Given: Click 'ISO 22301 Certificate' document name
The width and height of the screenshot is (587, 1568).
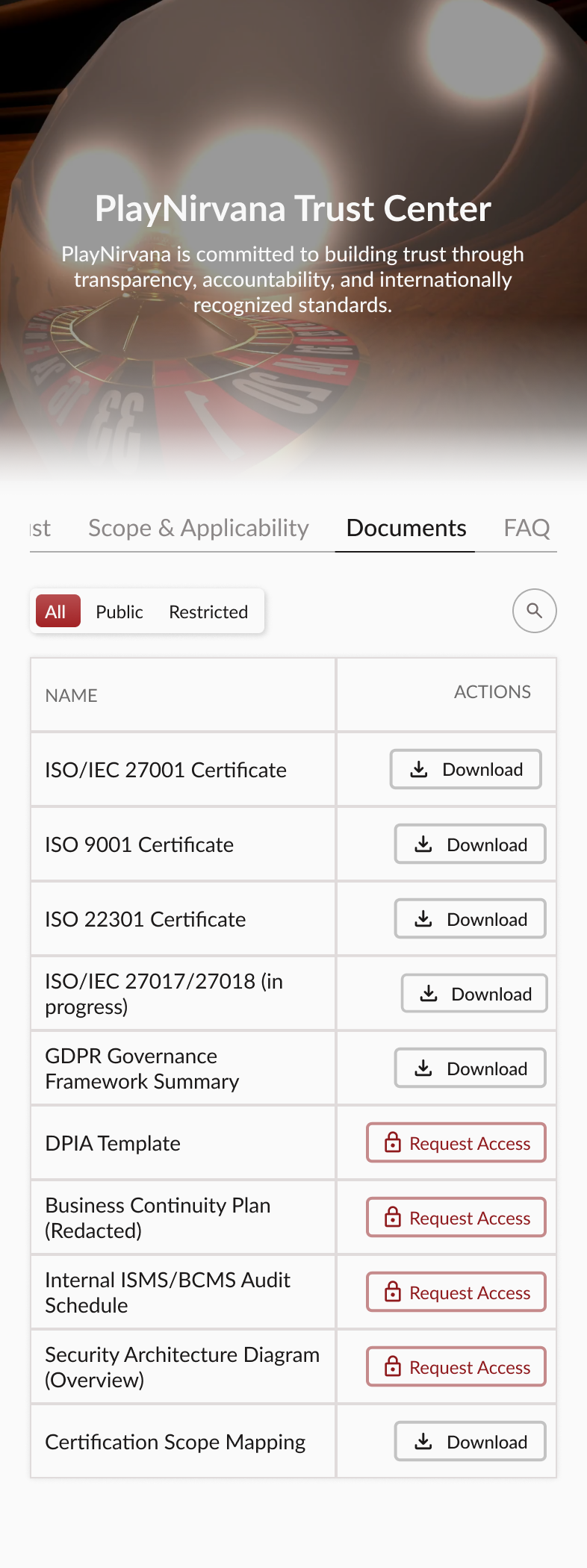Looking at the screenshot, I should click(146, 919).
